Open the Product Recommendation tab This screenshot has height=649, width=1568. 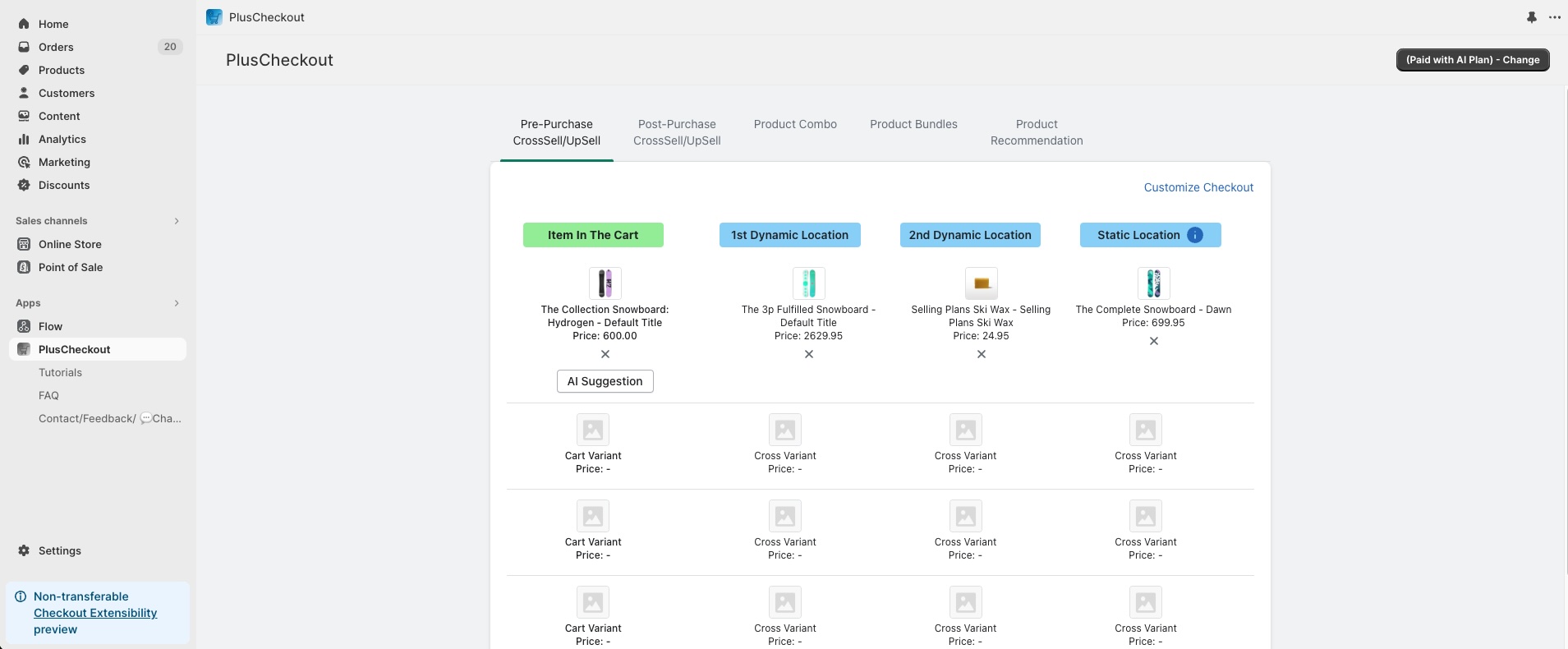(x=1037, y=132)
